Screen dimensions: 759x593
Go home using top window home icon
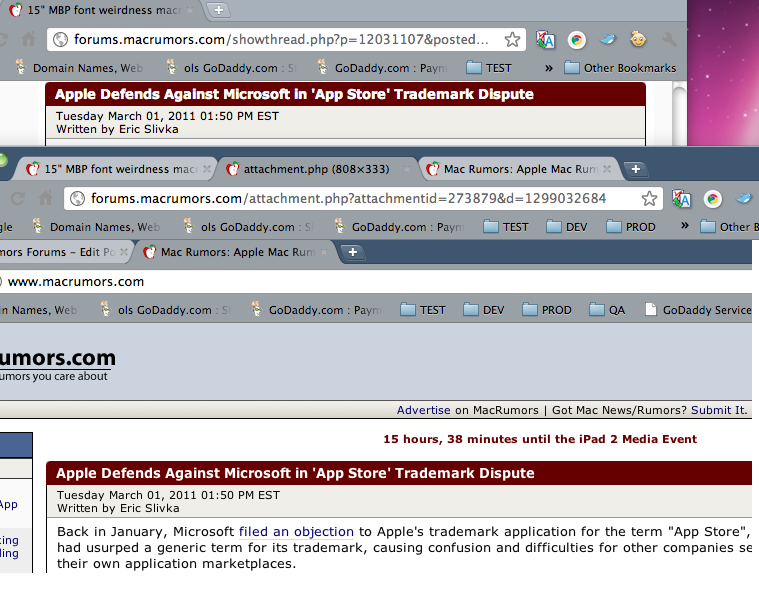(x=29, y=39)
